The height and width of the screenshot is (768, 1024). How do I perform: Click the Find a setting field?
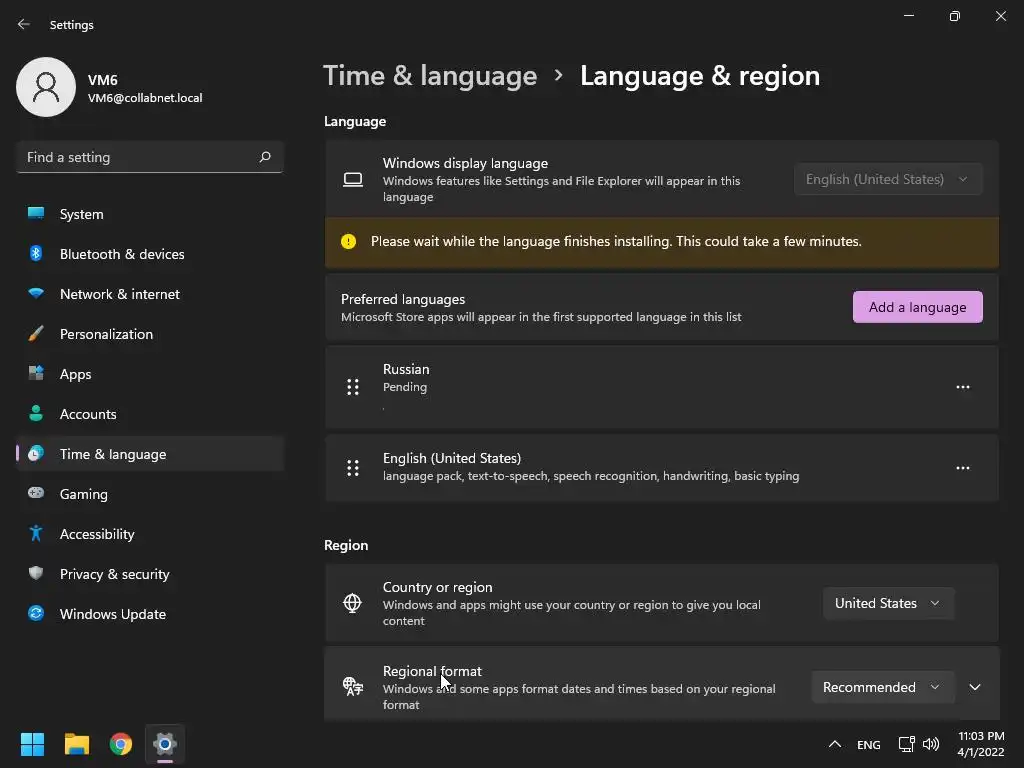pyautogui.click(x=150, y=157)
